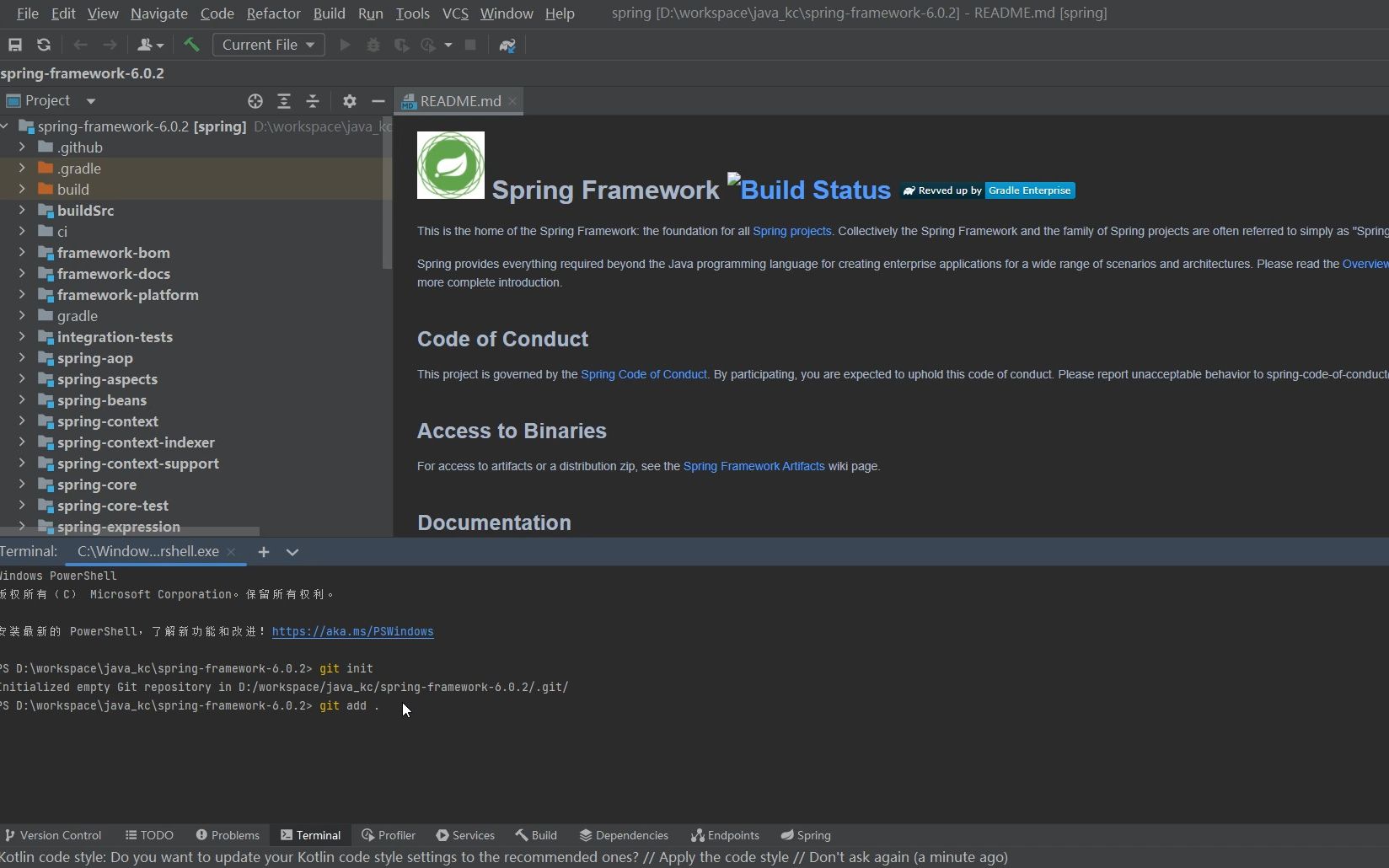
Task: Open the TODO tool window
Action: tap(149, 835)
